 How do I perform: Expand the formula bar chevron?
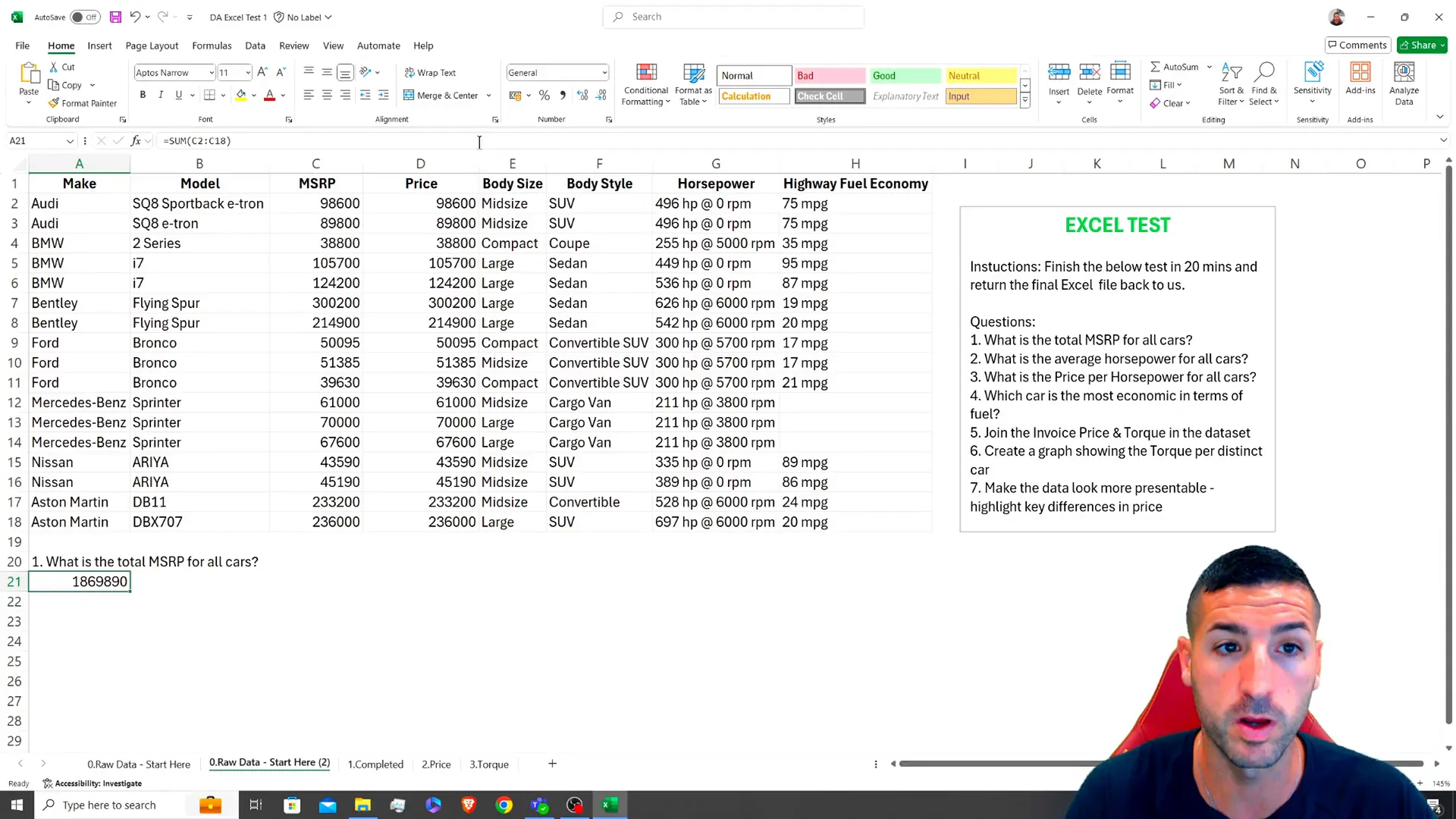(1443, 140)
